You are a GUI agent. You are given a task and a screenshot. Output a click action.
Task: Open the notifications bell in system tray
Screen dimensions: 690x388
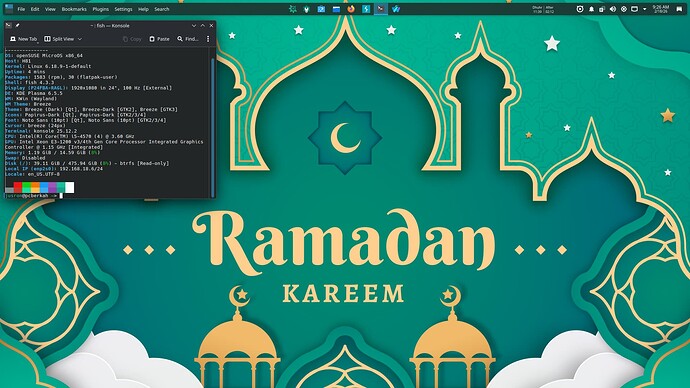pos(591,9)
